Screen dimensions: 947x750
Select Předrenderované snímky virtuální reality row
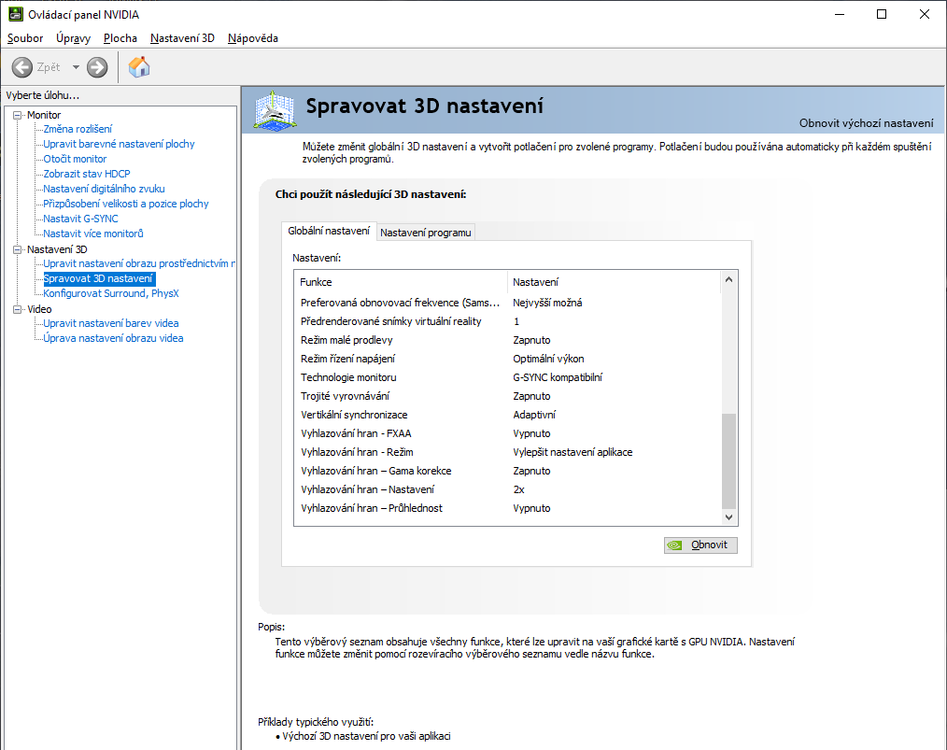pyautogui.click(x=507, y=321)
